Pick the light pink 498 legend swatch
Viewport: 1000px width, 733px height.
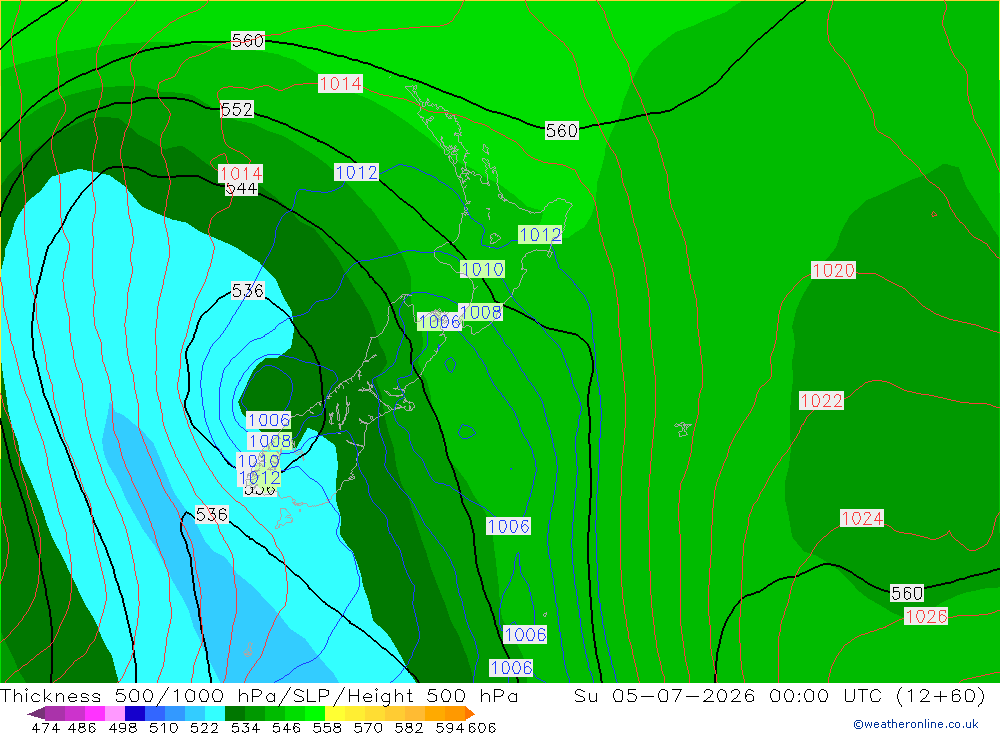(115, 713)
